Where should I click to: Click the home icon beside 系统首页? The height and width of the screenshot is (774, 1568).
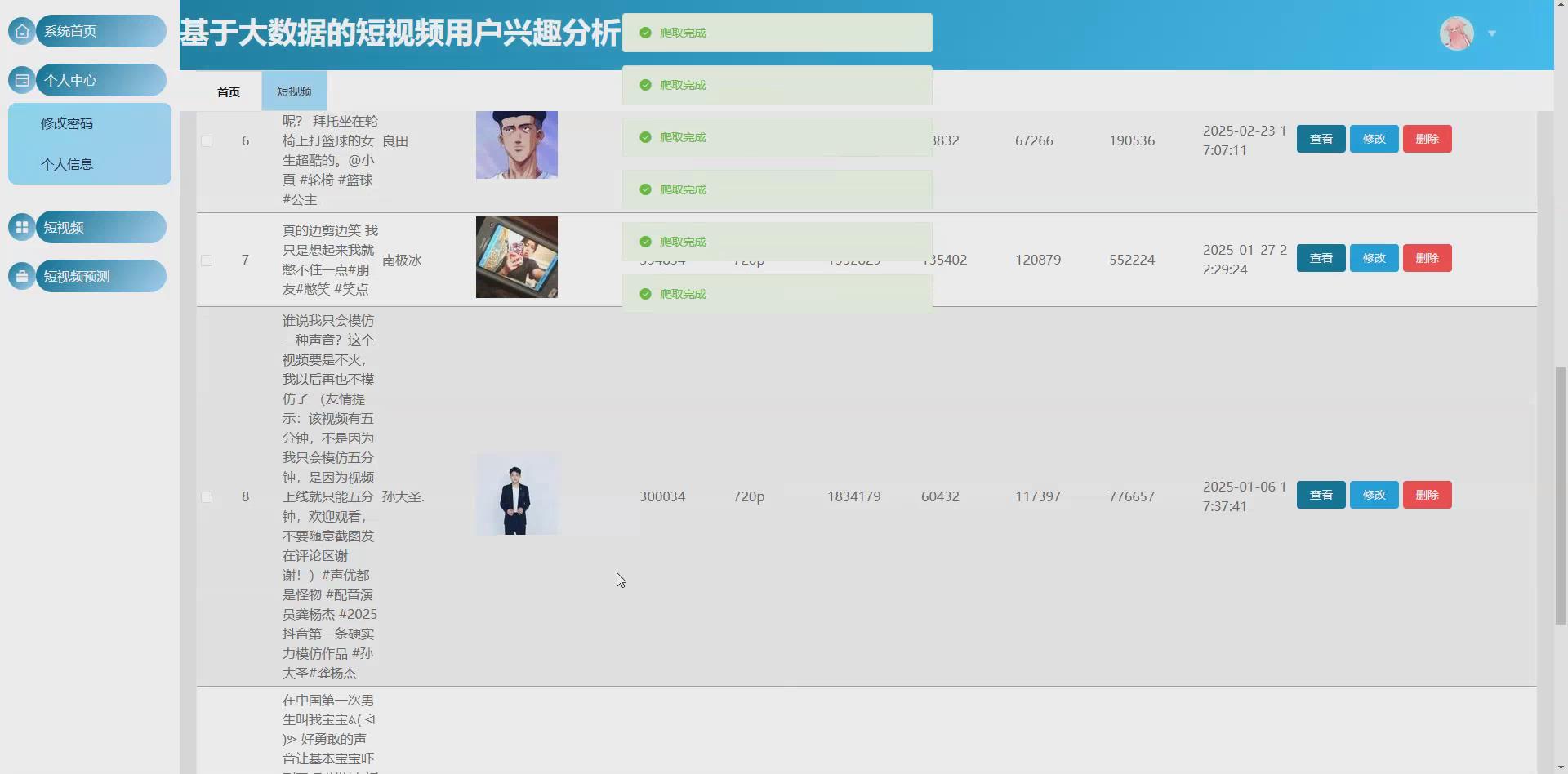(x=22, y=31)
